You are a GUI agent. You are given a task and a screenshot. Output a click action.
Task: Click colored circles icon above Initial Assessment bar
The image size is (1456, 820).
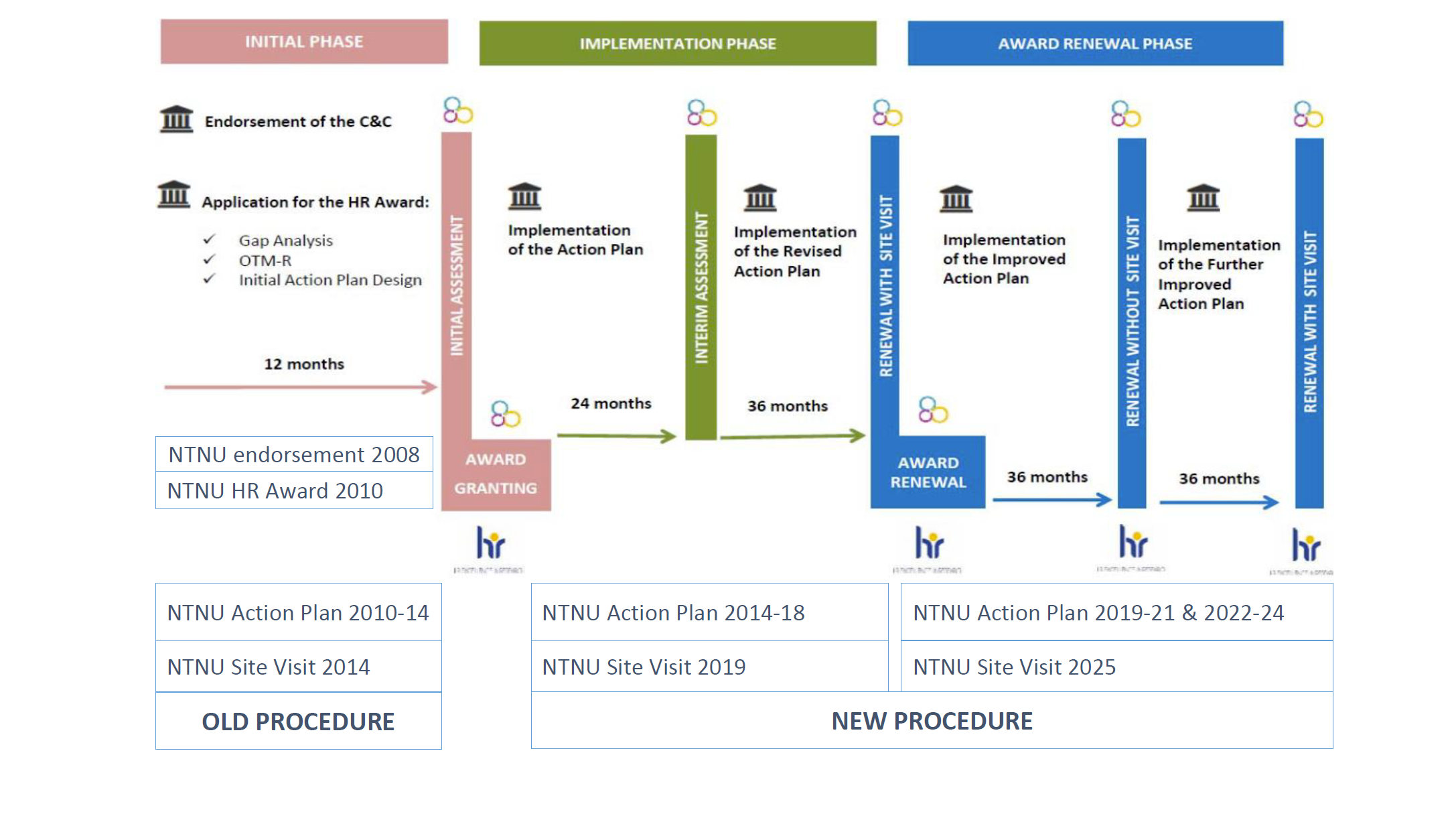[457, 111]
